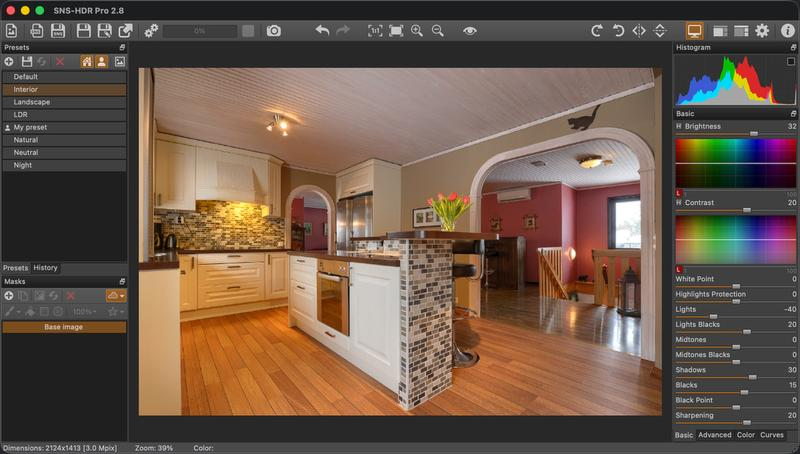Image resolution: width=800 pixels, height=454 pixels.
Task: Toggle built-in presets house button
Action: click(87, 62)
